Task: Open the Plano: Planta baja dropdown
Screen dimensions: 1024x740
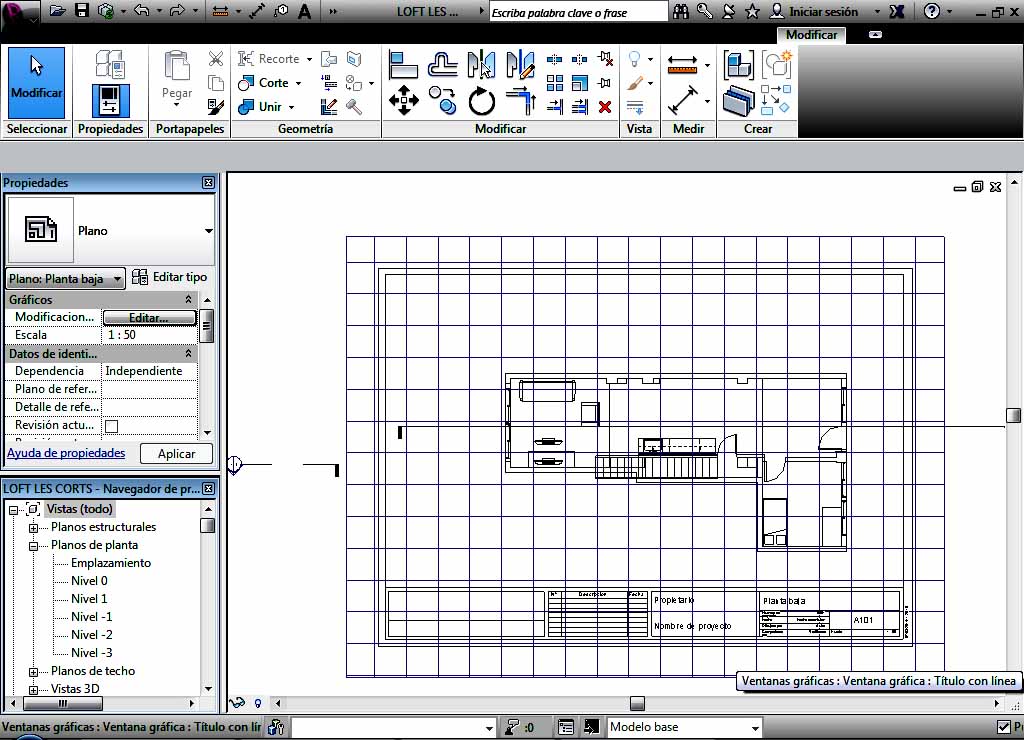Action: (x=66, y=279)
